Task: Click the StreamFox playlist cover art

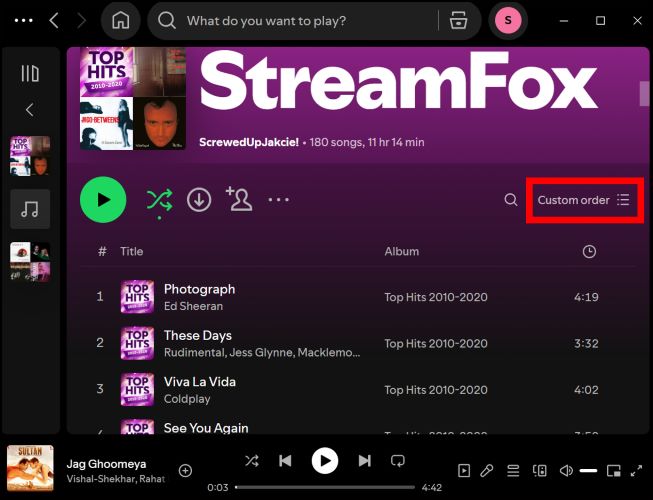Action: click(x=133, y=99)
